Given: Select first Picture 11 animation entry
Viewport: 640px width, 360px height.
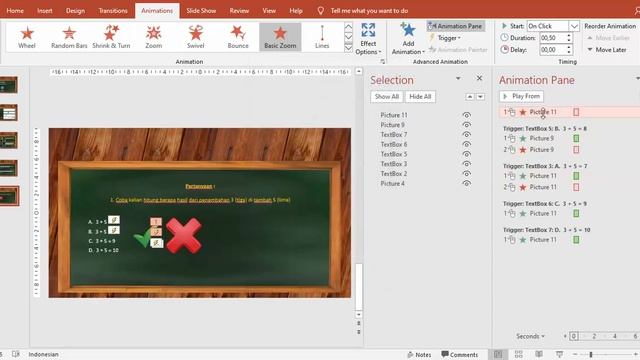Looking at the screenshot, I should pos(569,112).
